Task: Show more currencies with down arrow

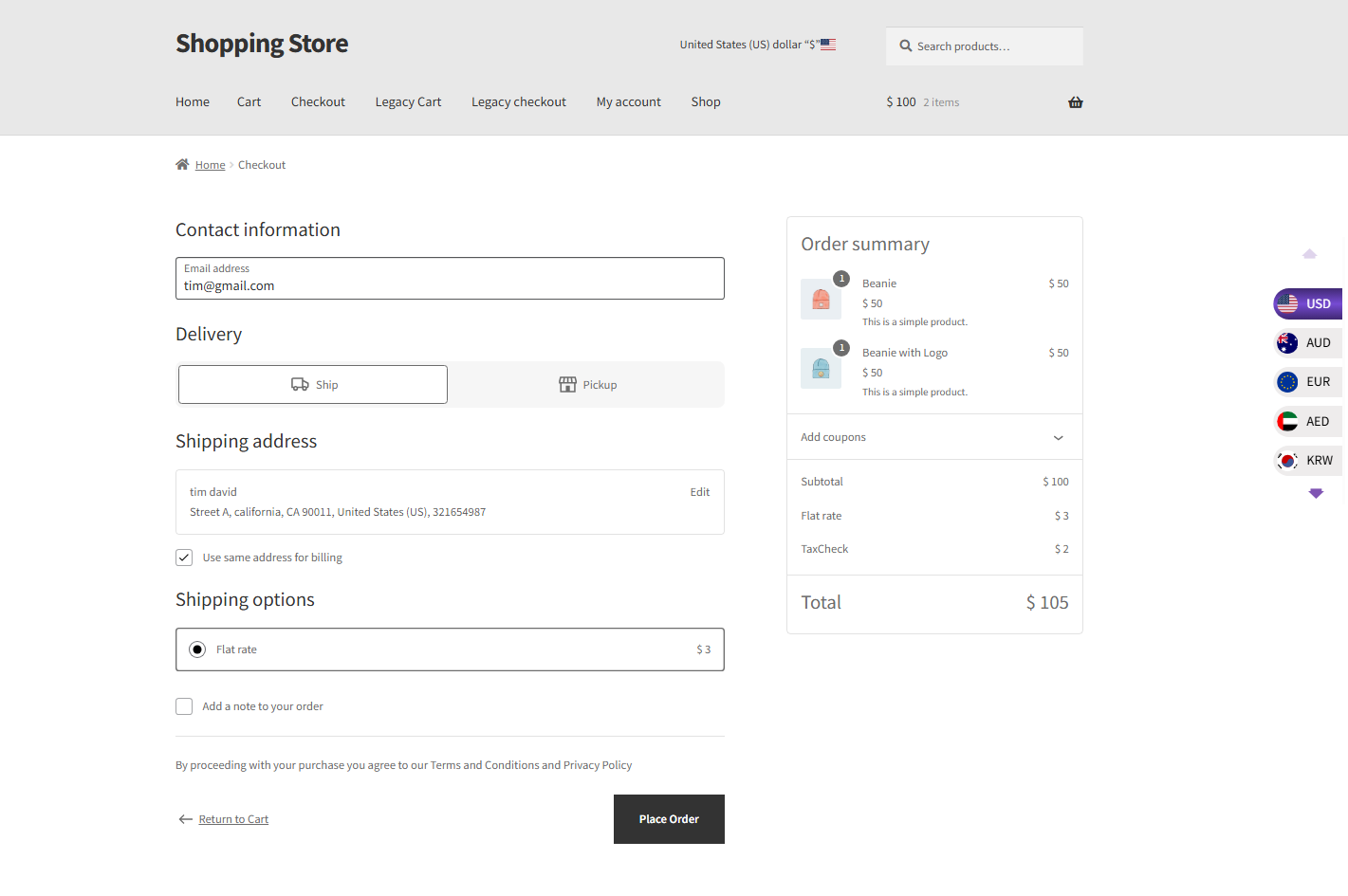Action: [x=1316, y=493]
